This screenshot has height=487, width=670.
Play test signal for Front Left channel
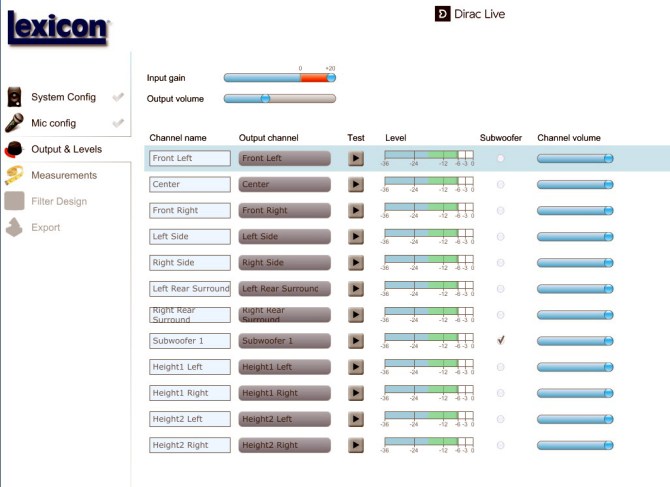click(355, 158)
